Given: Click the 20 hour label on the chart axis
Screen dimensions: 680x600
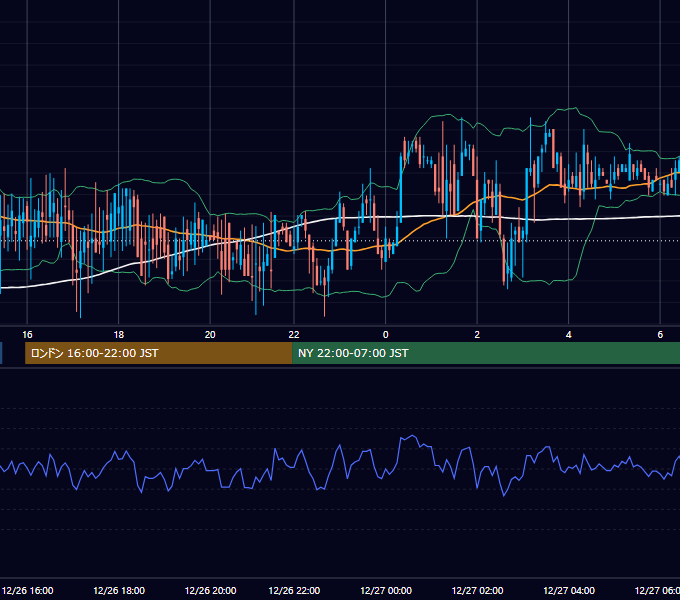Looking at the screenshot, I should point(210,335).
